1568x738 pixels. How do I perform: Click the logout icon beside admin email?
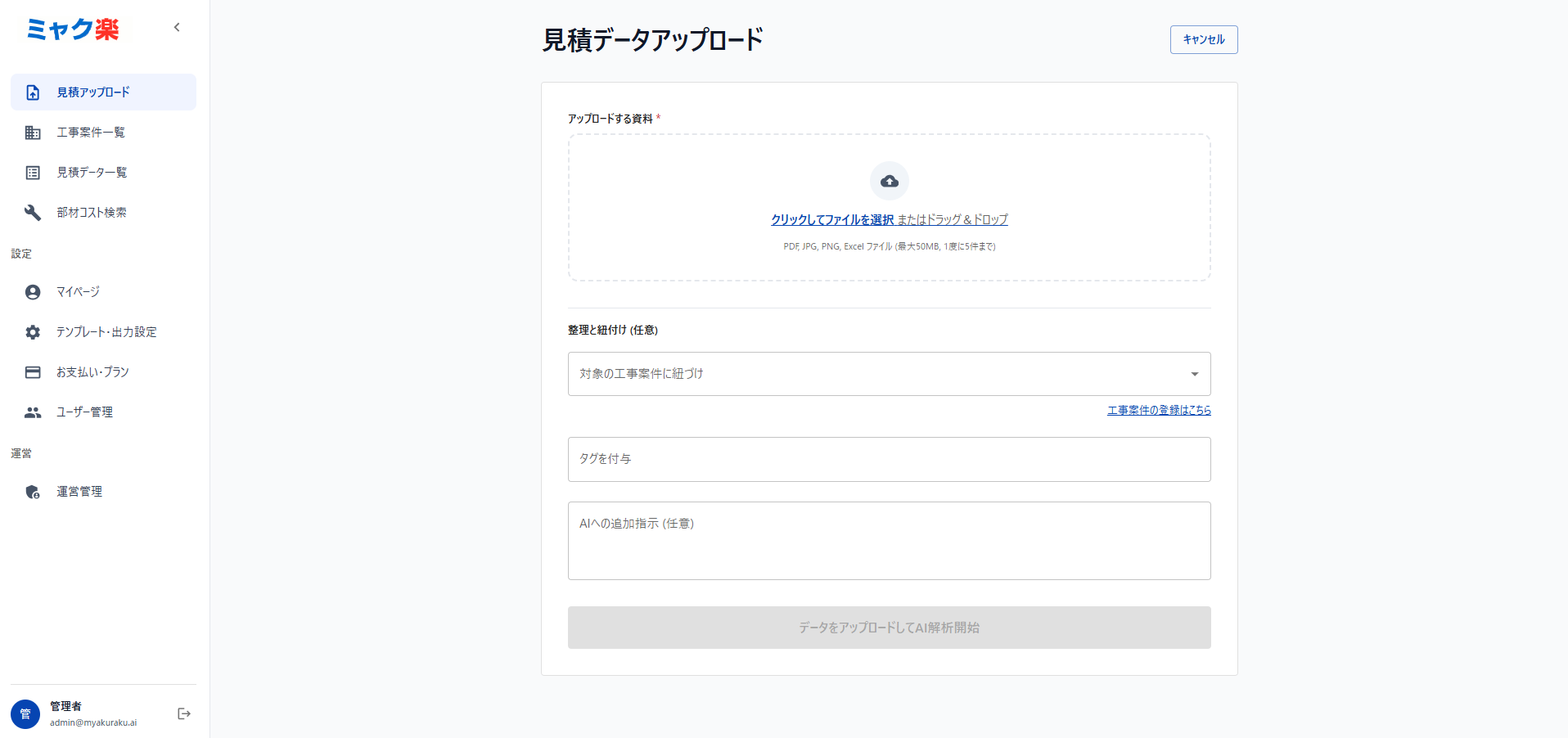coord(184,713)
